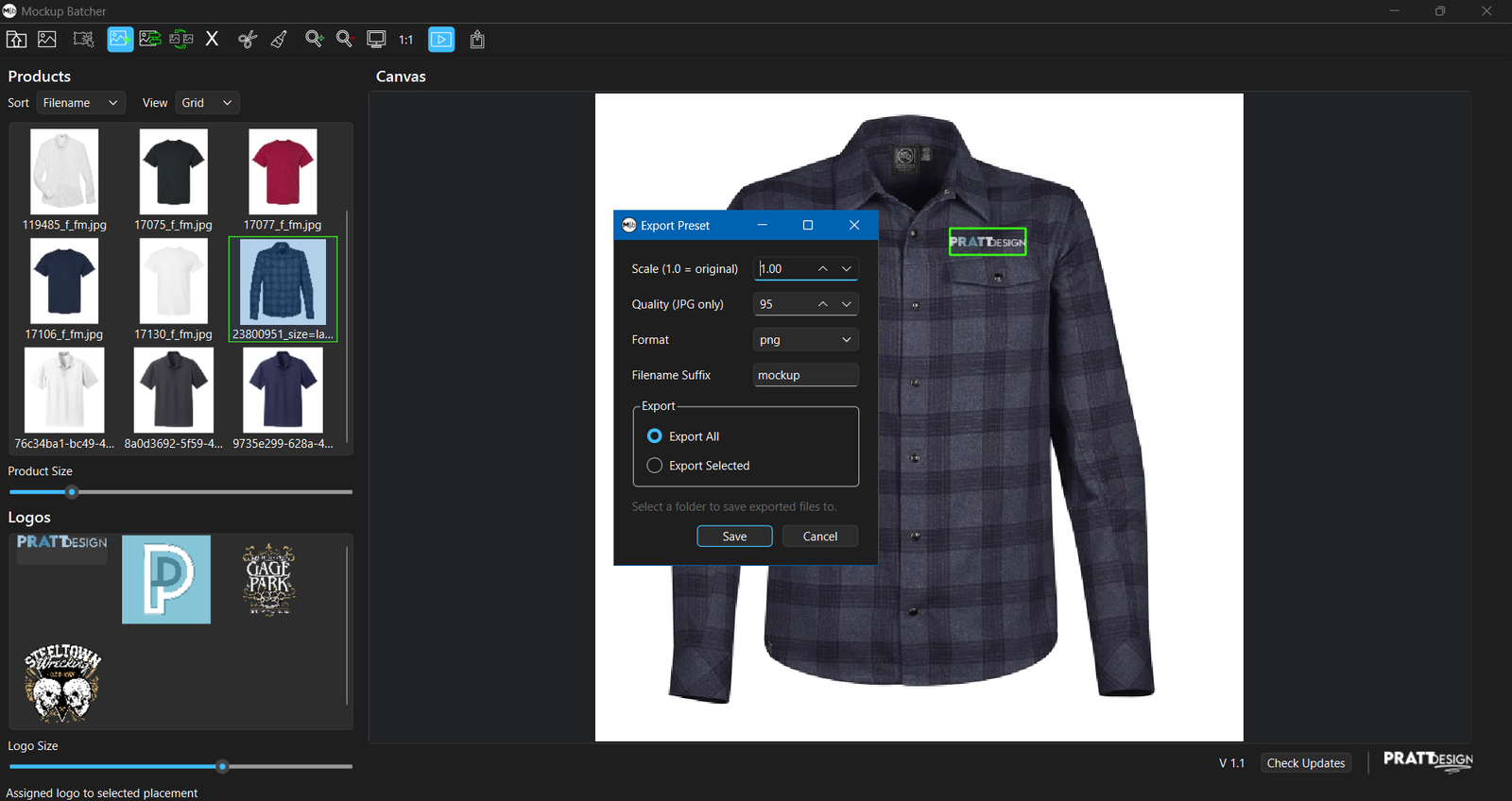Toggle the preview play icon in toolbar
Image resolution: width=1512 pixels, height=801 pixels.
tap(441, 39)
